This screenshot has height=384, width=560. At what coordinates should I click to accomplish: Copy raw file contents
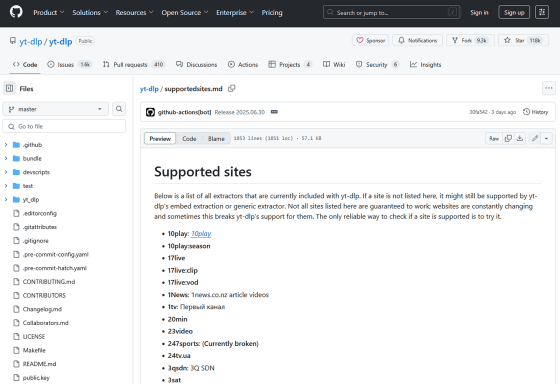click(x=508, y=139)
